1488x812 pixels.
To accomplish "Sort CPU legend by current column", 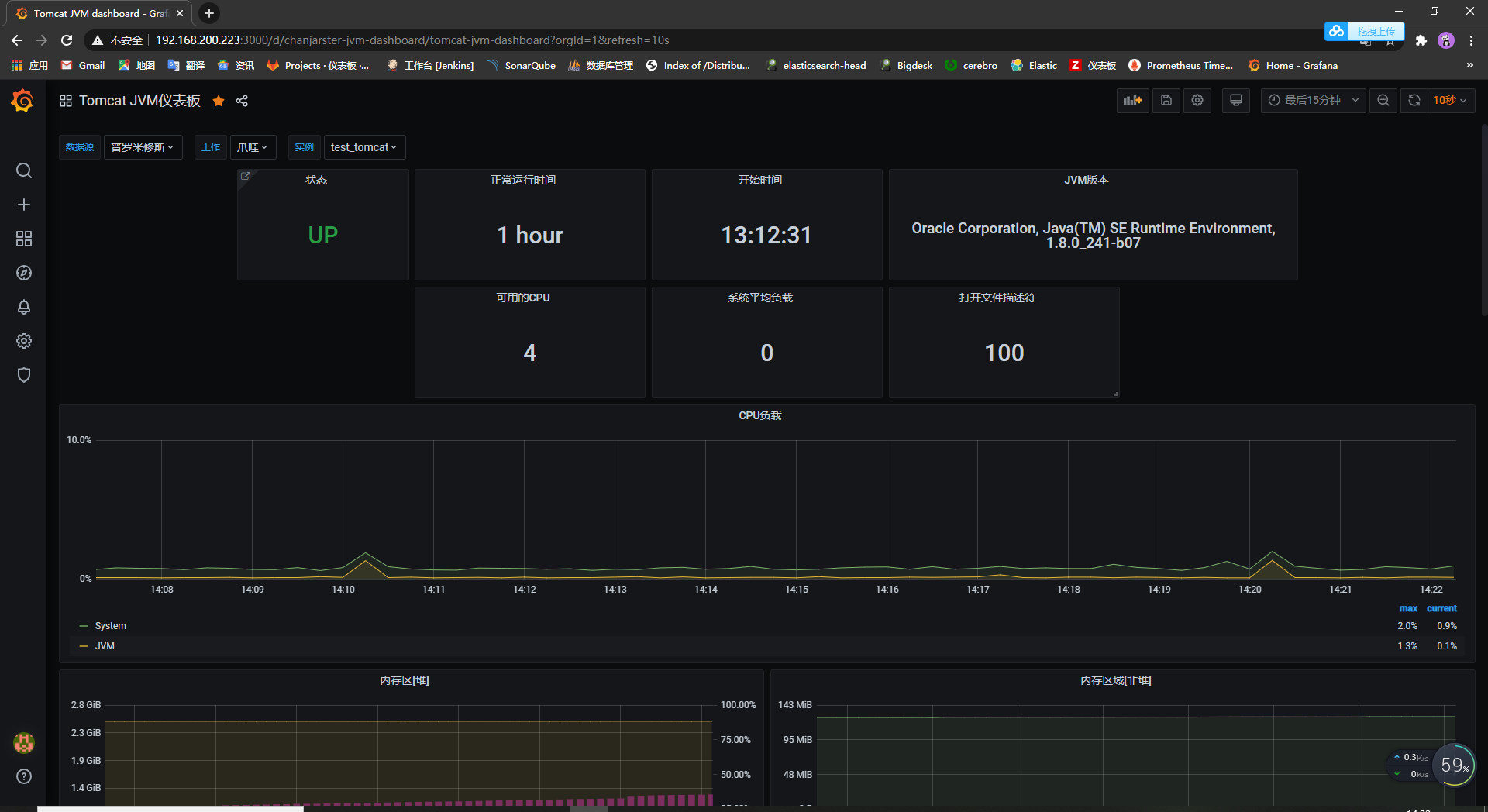I will pyautogui.click(x=1441, y=609).
